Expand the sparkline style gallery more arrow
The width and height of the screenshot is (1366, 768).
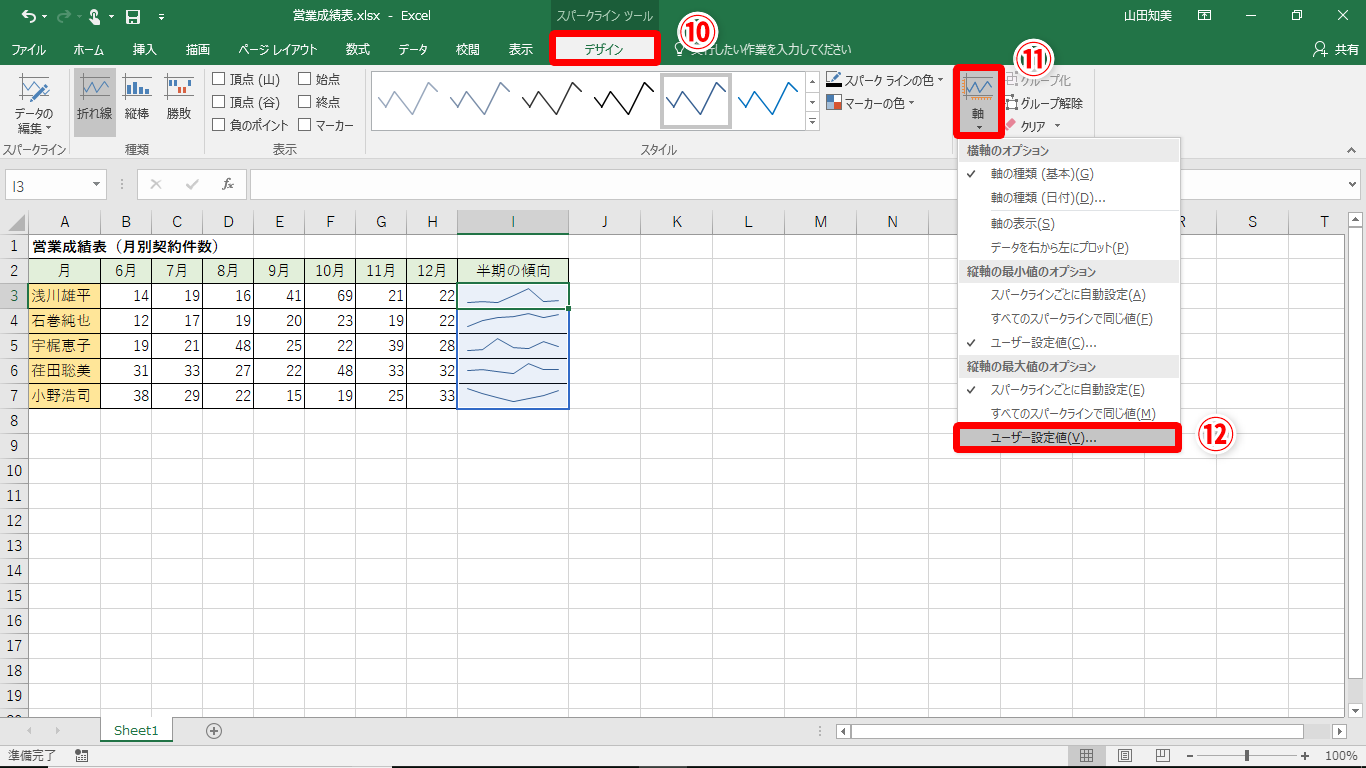[x=812, y=122]
